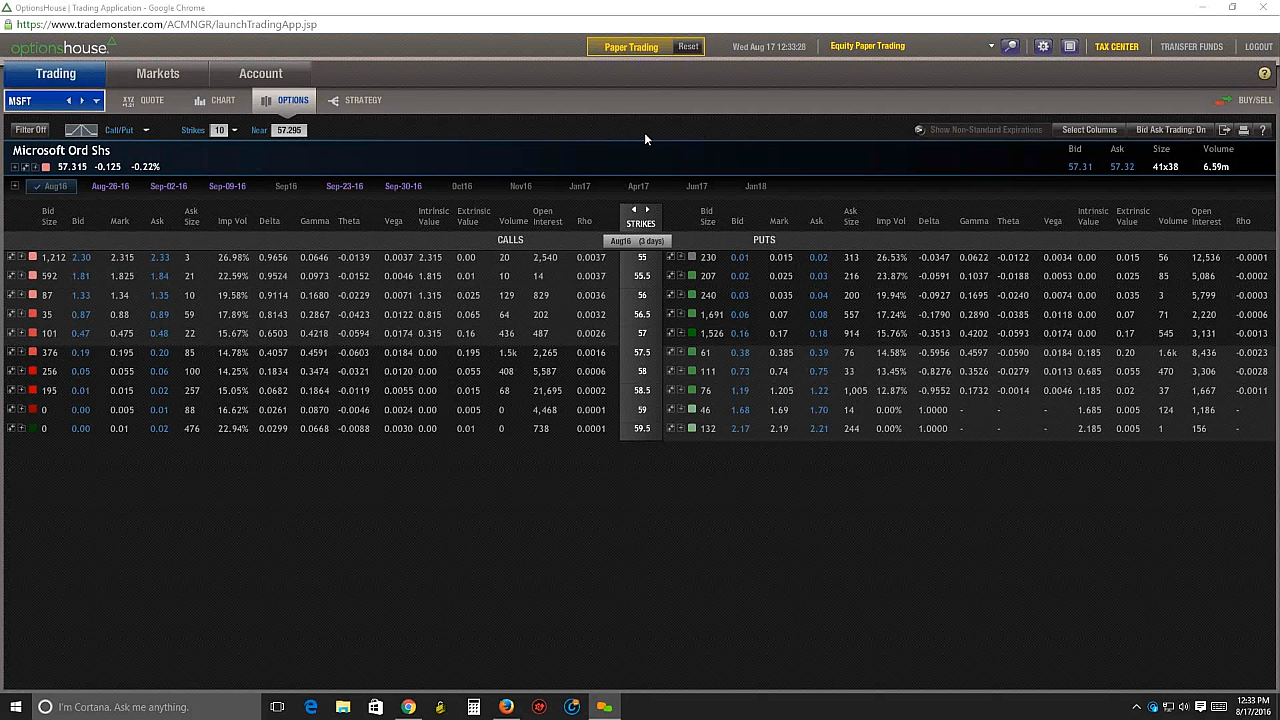The height and width of the screenshot is (720, 1280).
Task: Print the options chain with the printer icon
Action: click(1244, 130)
